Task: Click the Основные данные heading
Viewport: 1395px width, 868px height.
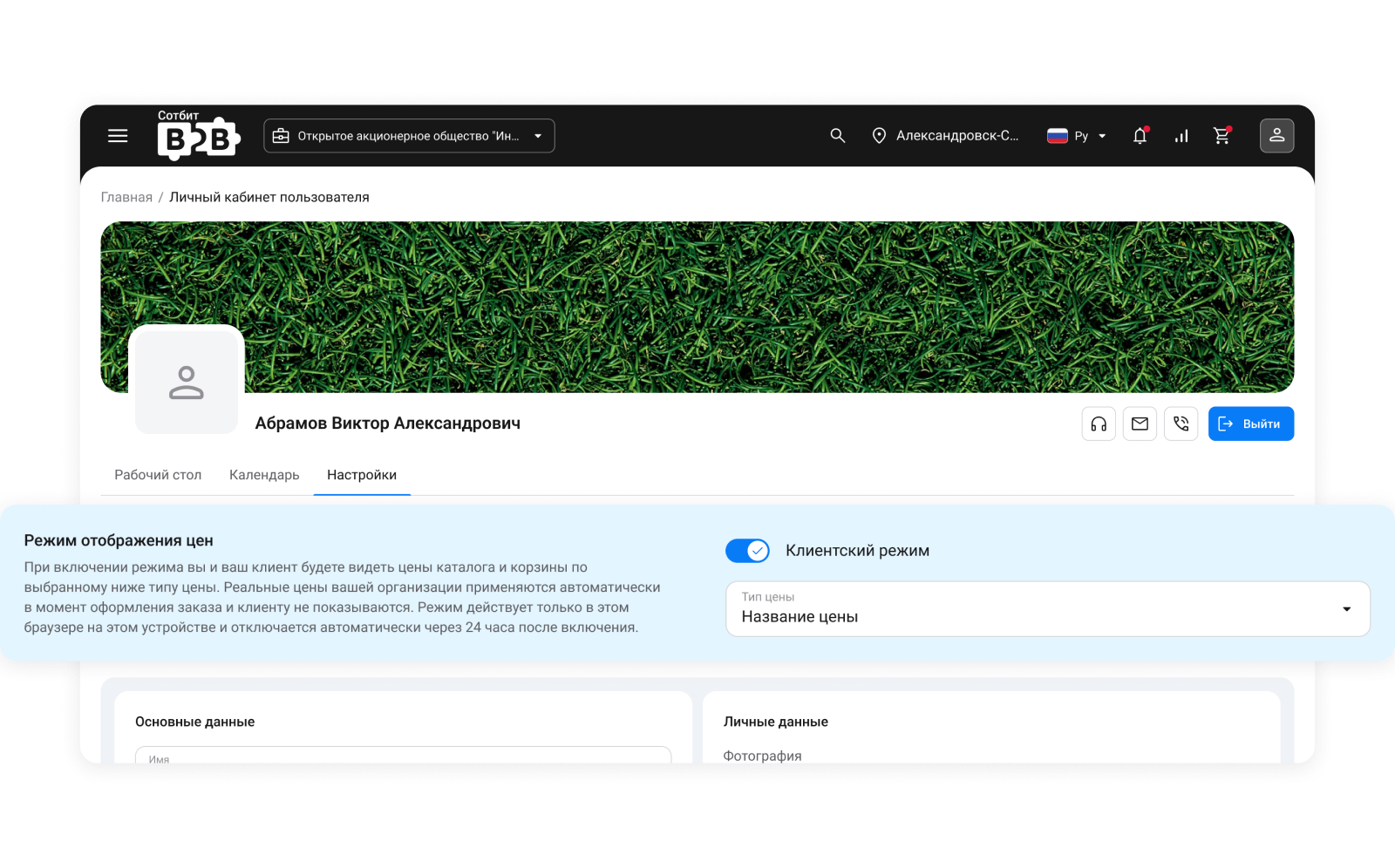Action: click(194, 722)
